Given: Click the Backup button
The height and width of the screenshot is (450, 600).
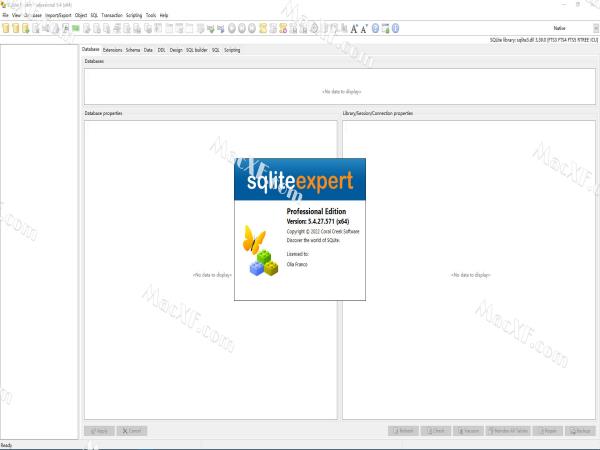Looking at the screenshot, I should 580,431.
